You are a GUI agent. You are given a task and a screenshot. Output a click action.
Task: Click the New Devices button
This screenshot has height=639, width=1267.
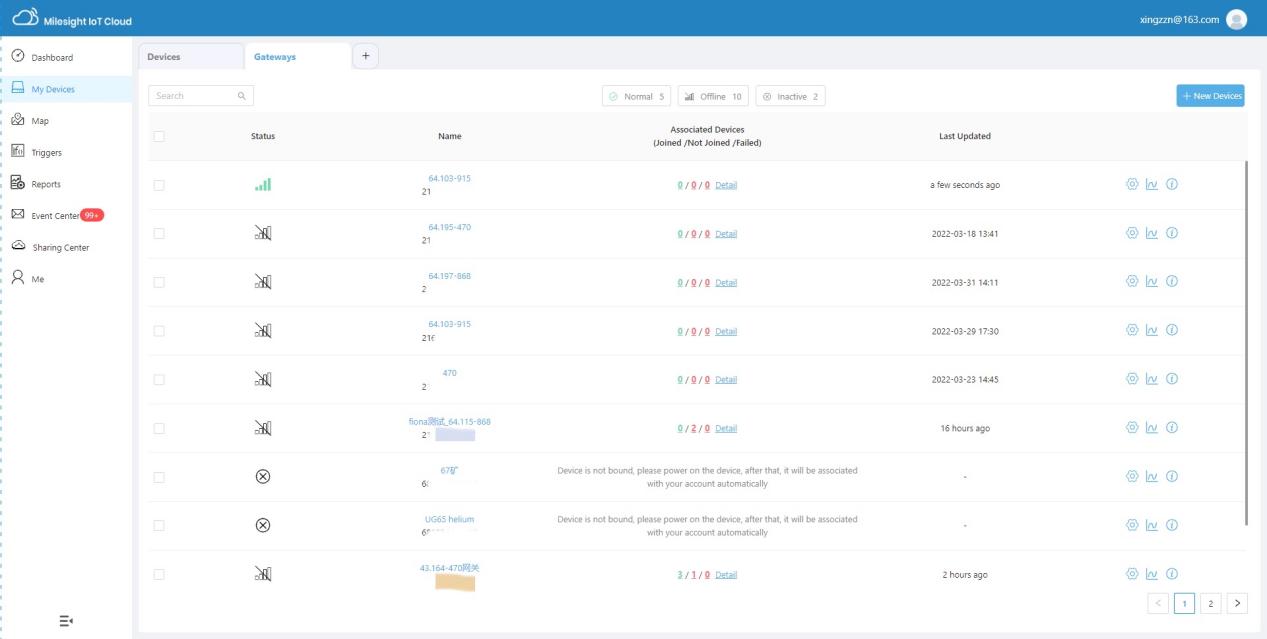[1210, 96]
